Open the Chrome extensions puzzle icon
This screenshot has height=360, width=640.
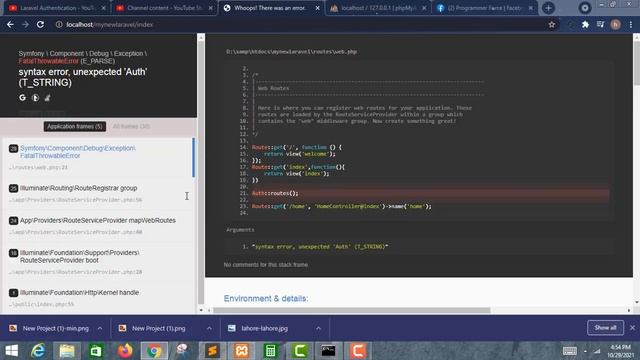point(585,24)
